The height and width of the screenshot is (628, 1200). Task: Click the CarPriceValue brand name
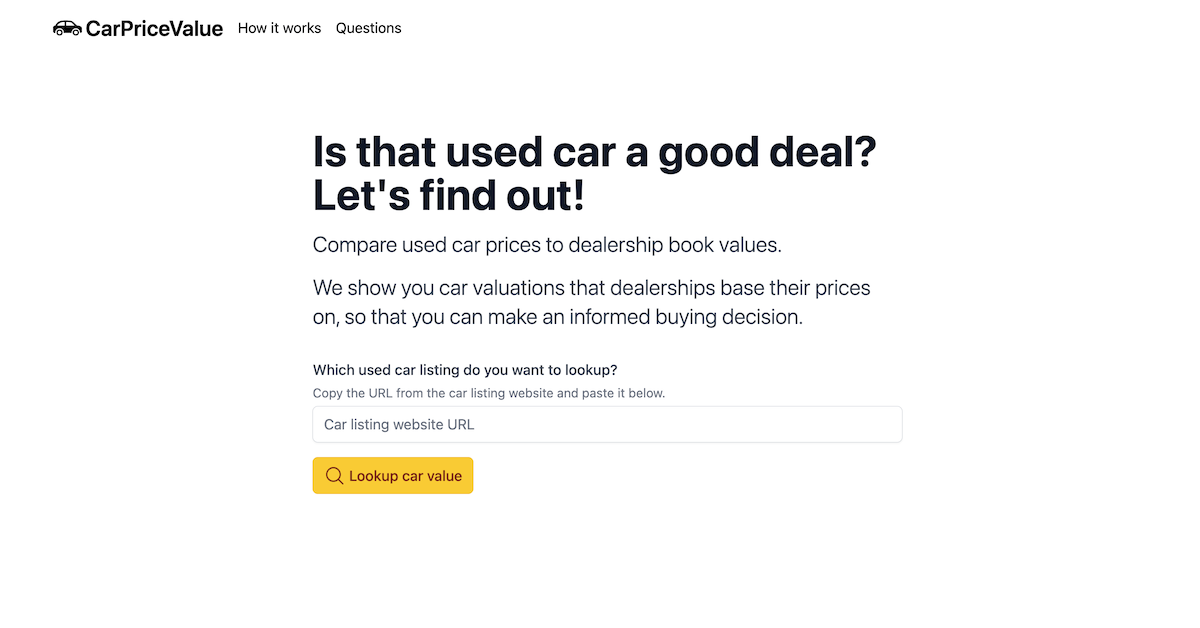pyautogui.click(x=155, y=28)
